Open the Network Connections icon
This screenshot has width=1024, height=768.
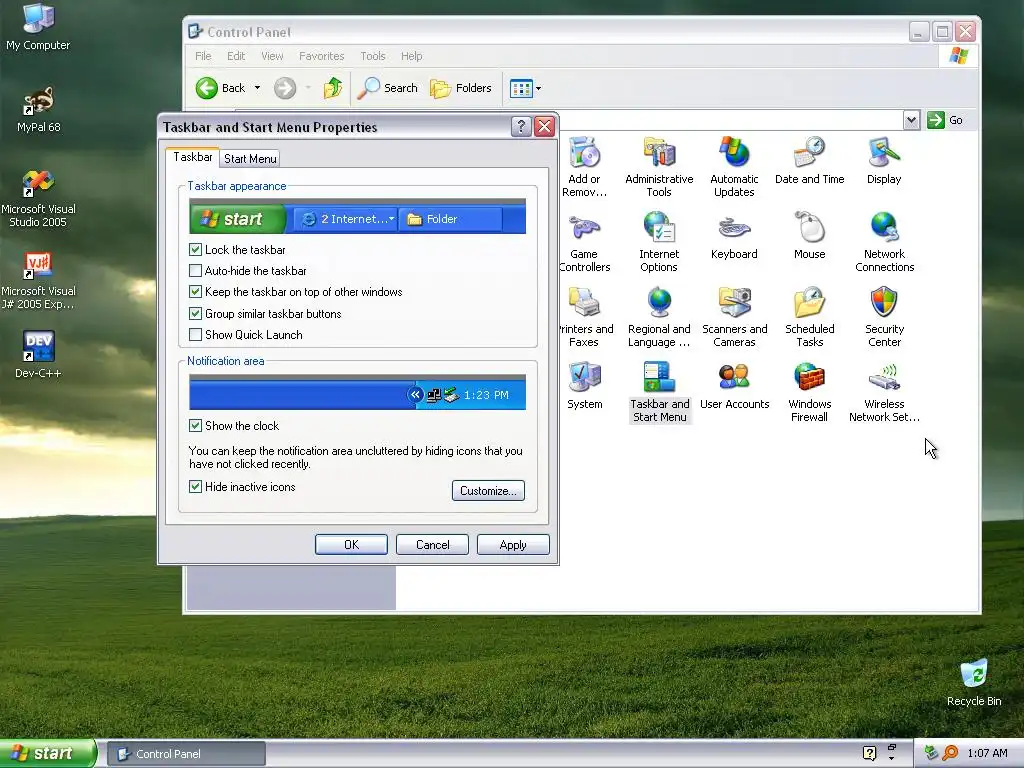click(x=884, y=242)
